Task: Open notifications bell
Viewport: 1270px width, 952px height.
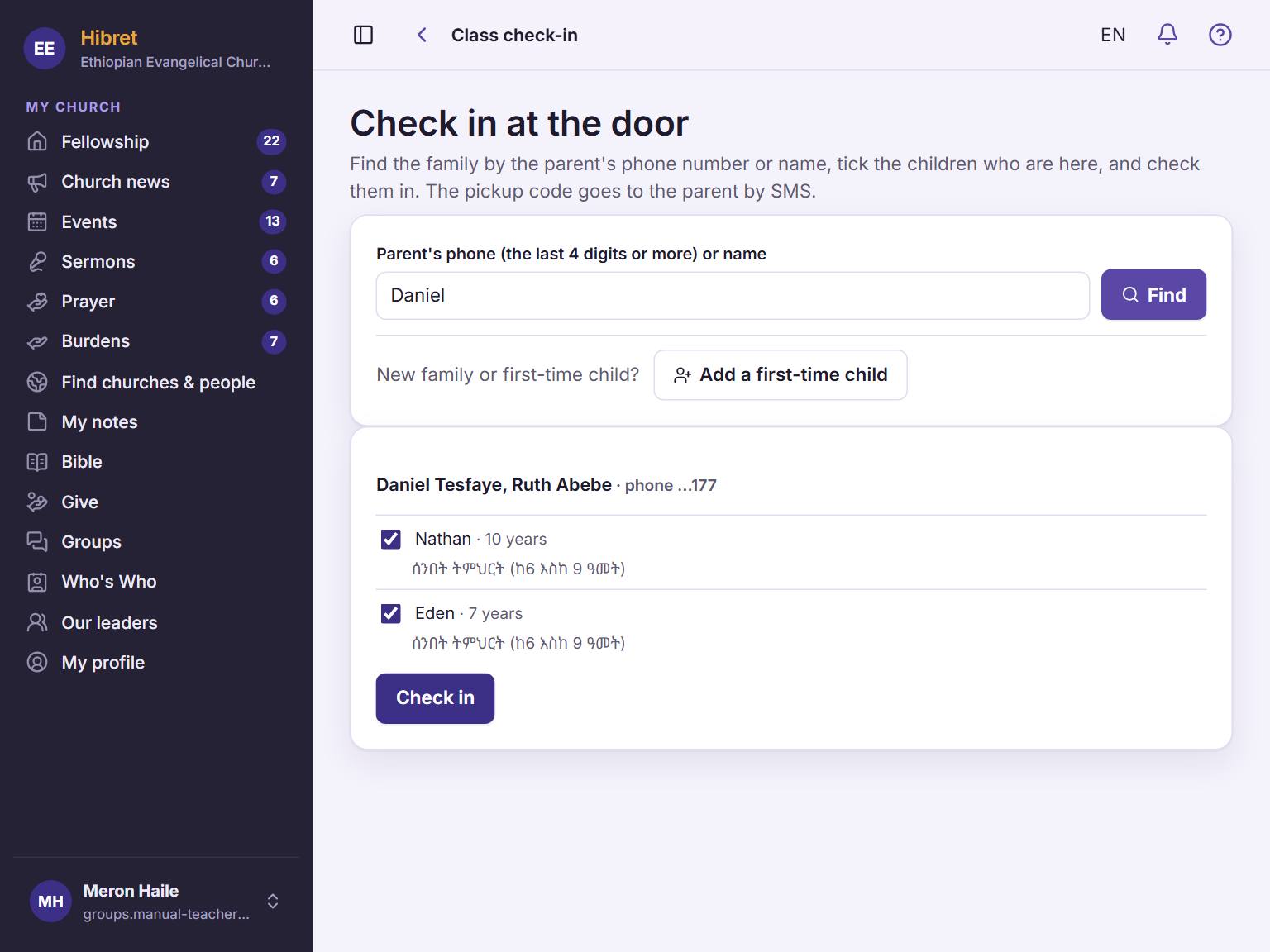Action: [x=1167, y=35]
